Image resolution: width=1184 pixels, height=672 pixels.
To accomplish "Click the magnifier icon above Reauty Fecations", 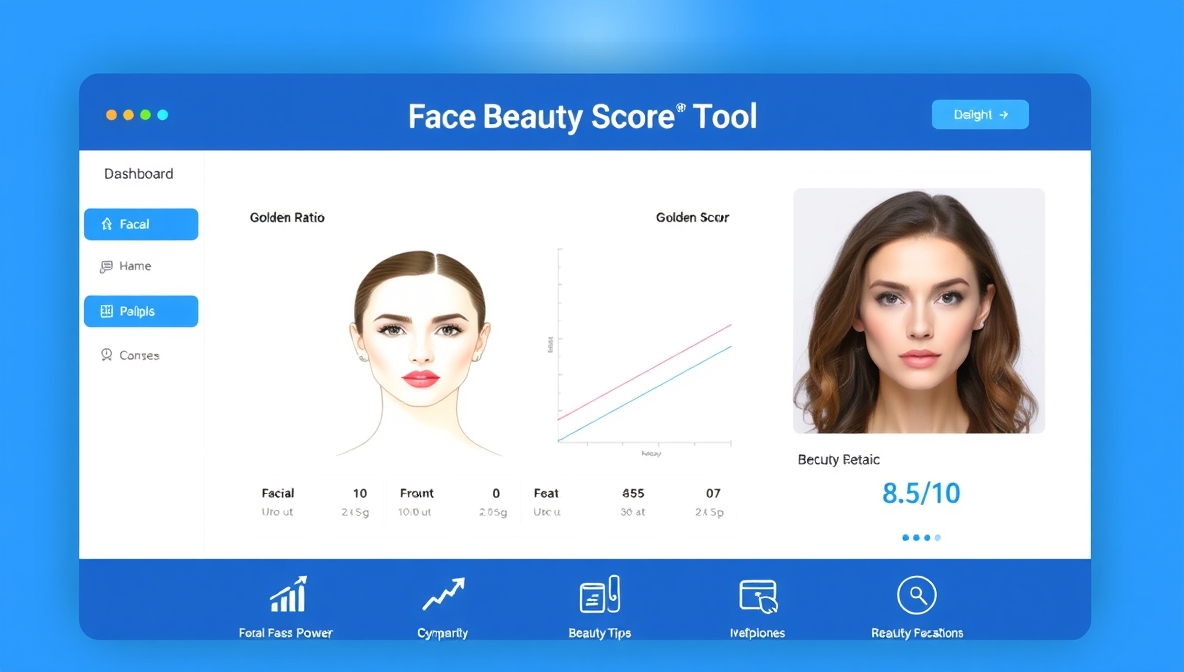I will click(x=916, y=593).
